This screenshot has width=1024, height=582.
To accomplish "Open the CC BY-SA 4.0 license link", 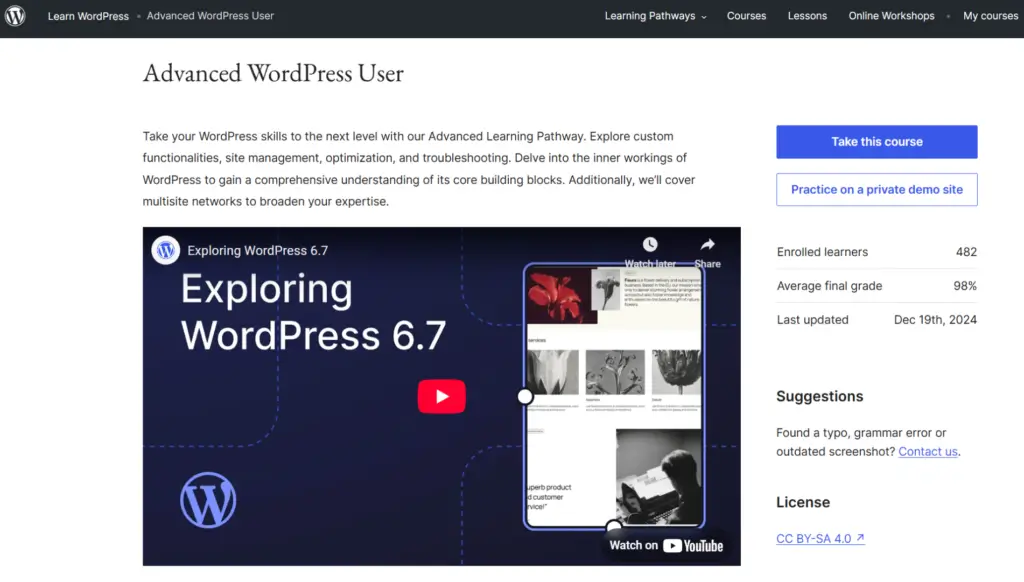I will click(813, 538).
